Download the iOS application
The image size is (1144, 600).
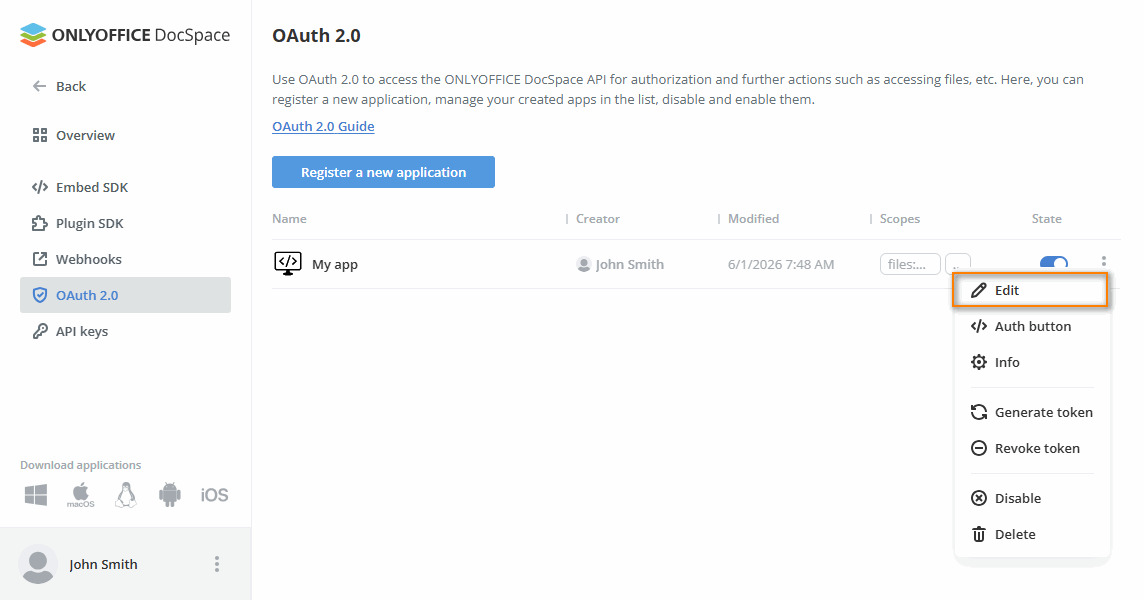214,495
